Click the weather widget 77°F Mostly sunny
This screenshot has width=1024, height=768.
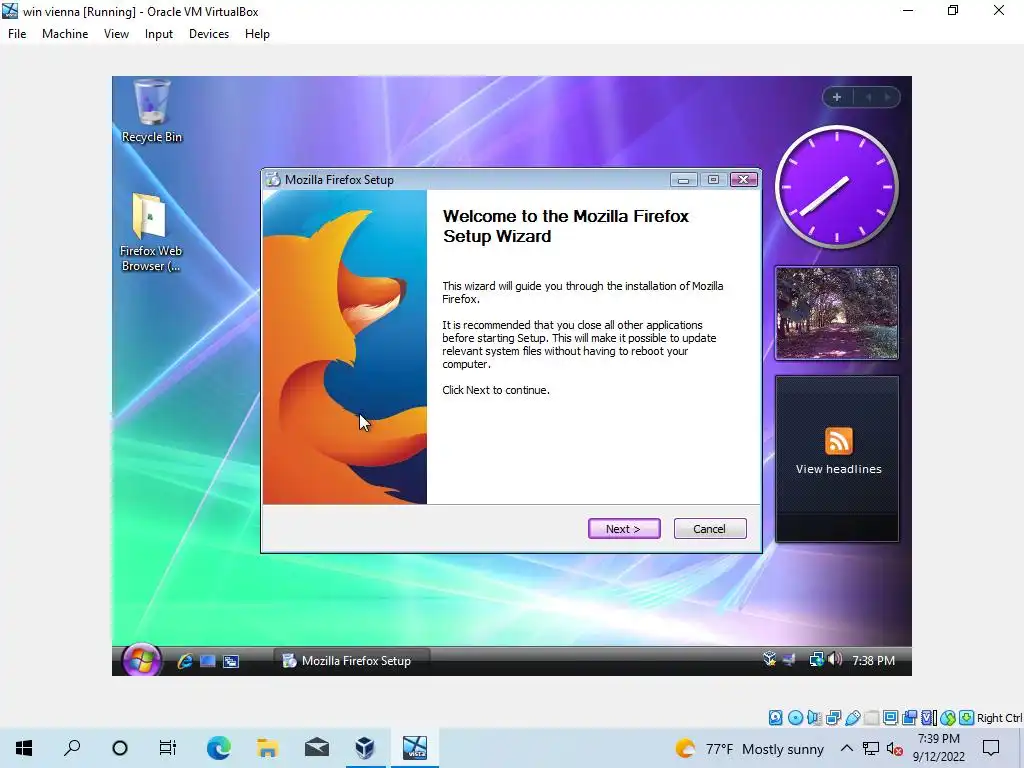coord(750,748)
